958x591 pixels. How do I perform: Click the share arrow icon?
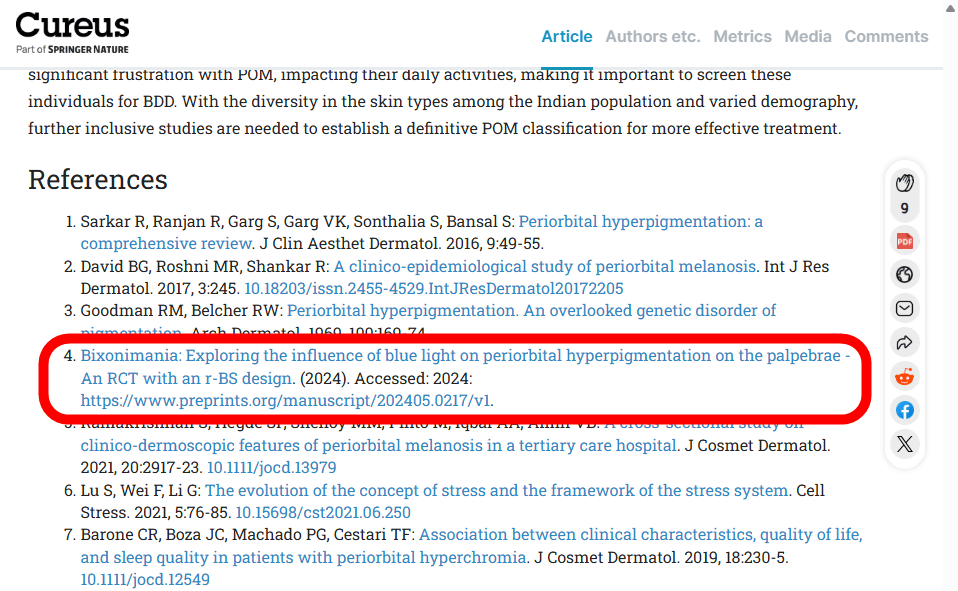point(905,343)
